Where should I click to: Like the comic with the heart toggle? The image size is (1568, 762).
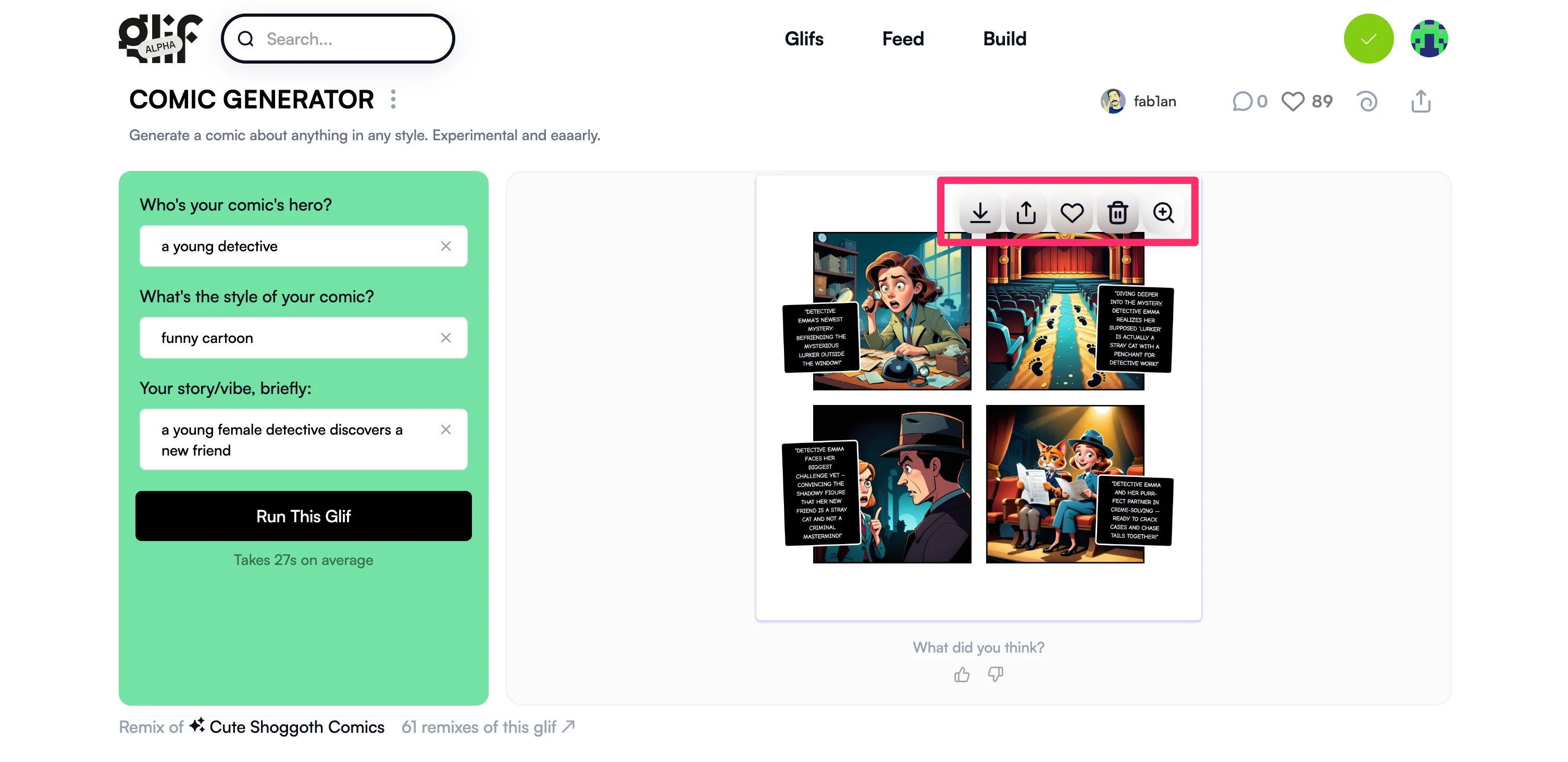[1072, 213]
